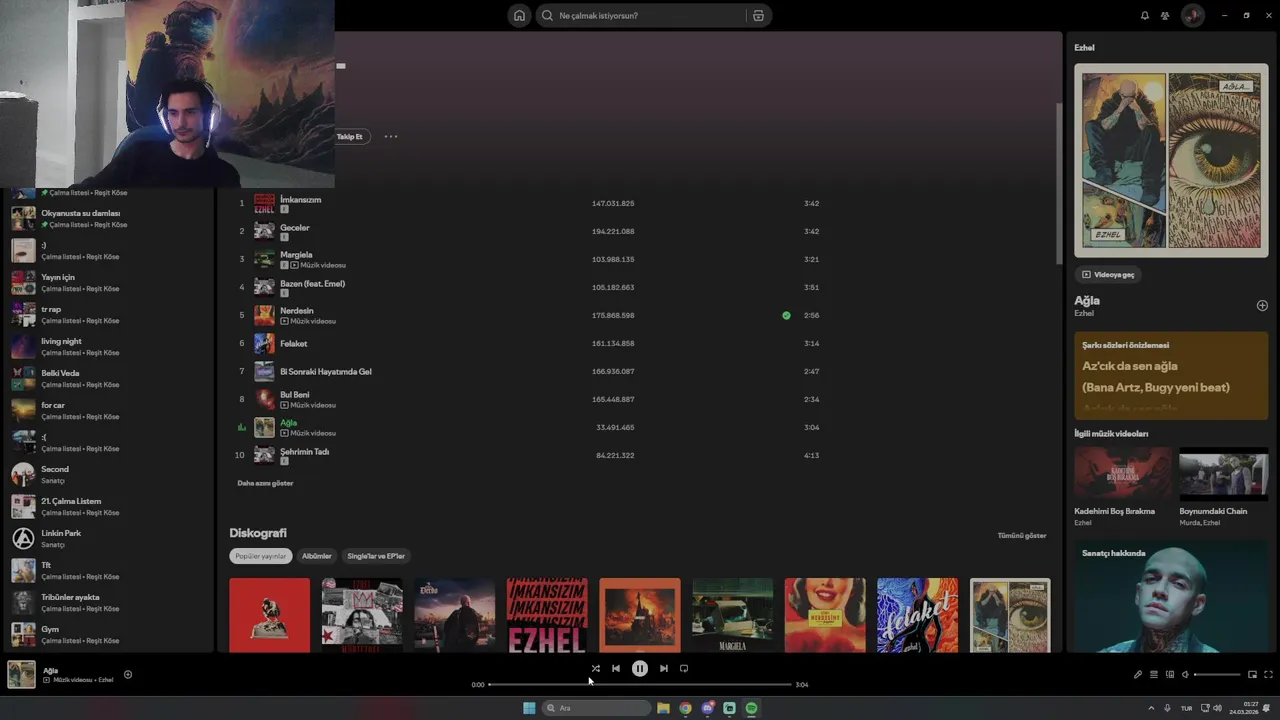
Task: Open the mini player
Action: (1252, 675)
